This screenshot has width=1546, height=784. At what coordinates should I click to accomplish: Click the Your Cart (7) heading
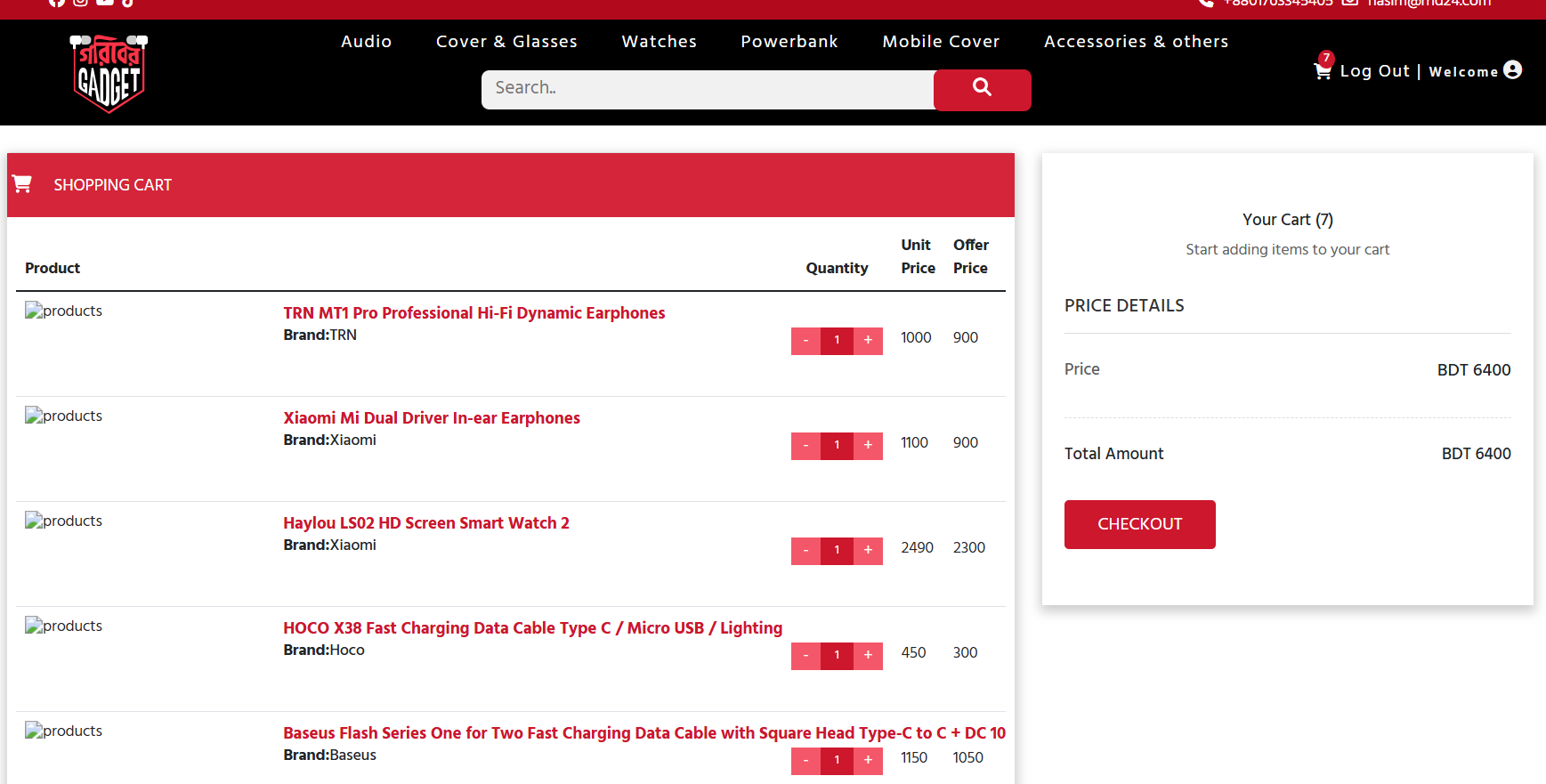click(1288, 220)
